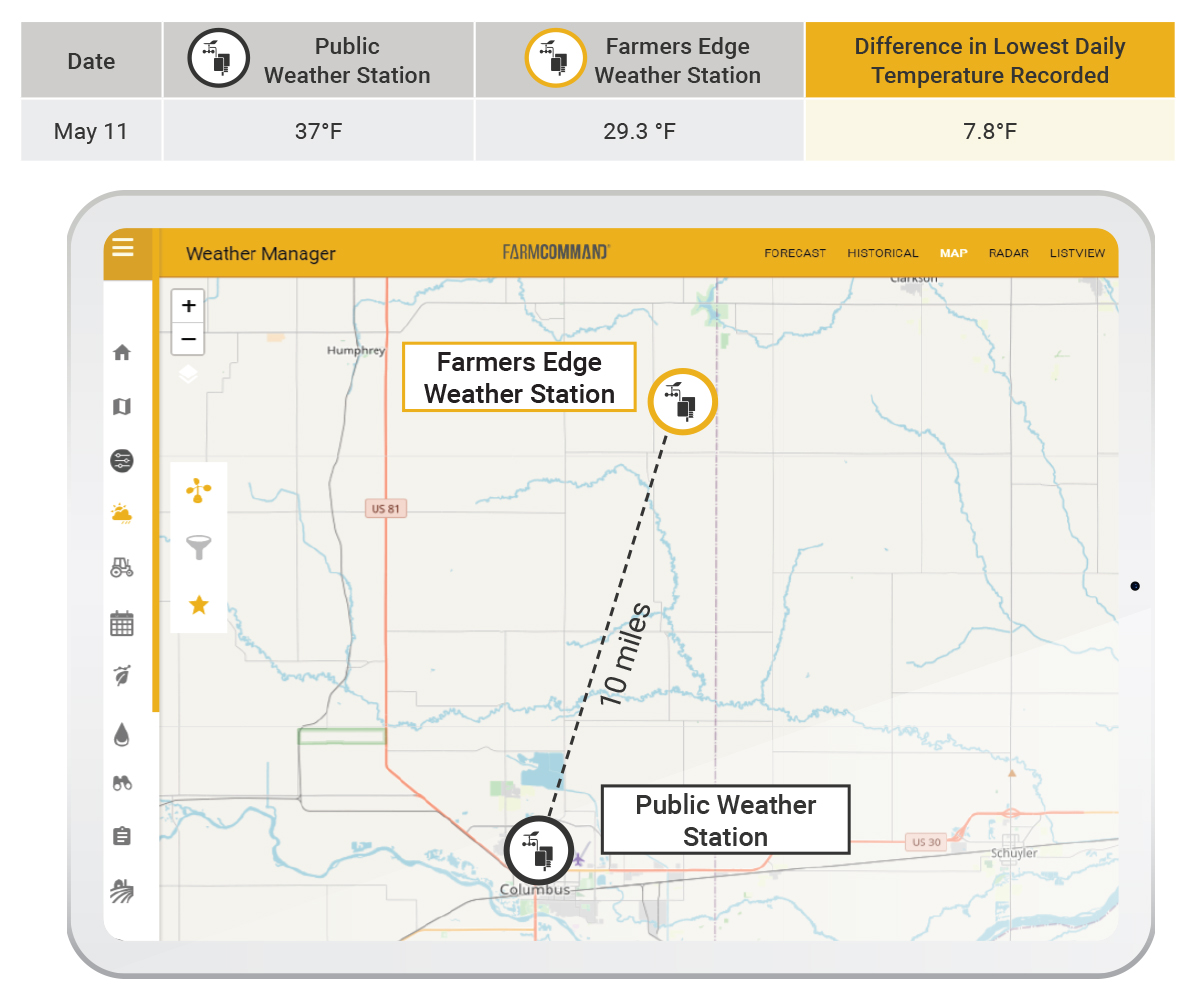The width and height of the screenshot is (1200, 1007).
Task: Click the FARMCOMMAND logo
Action: [x=556, y=252]
